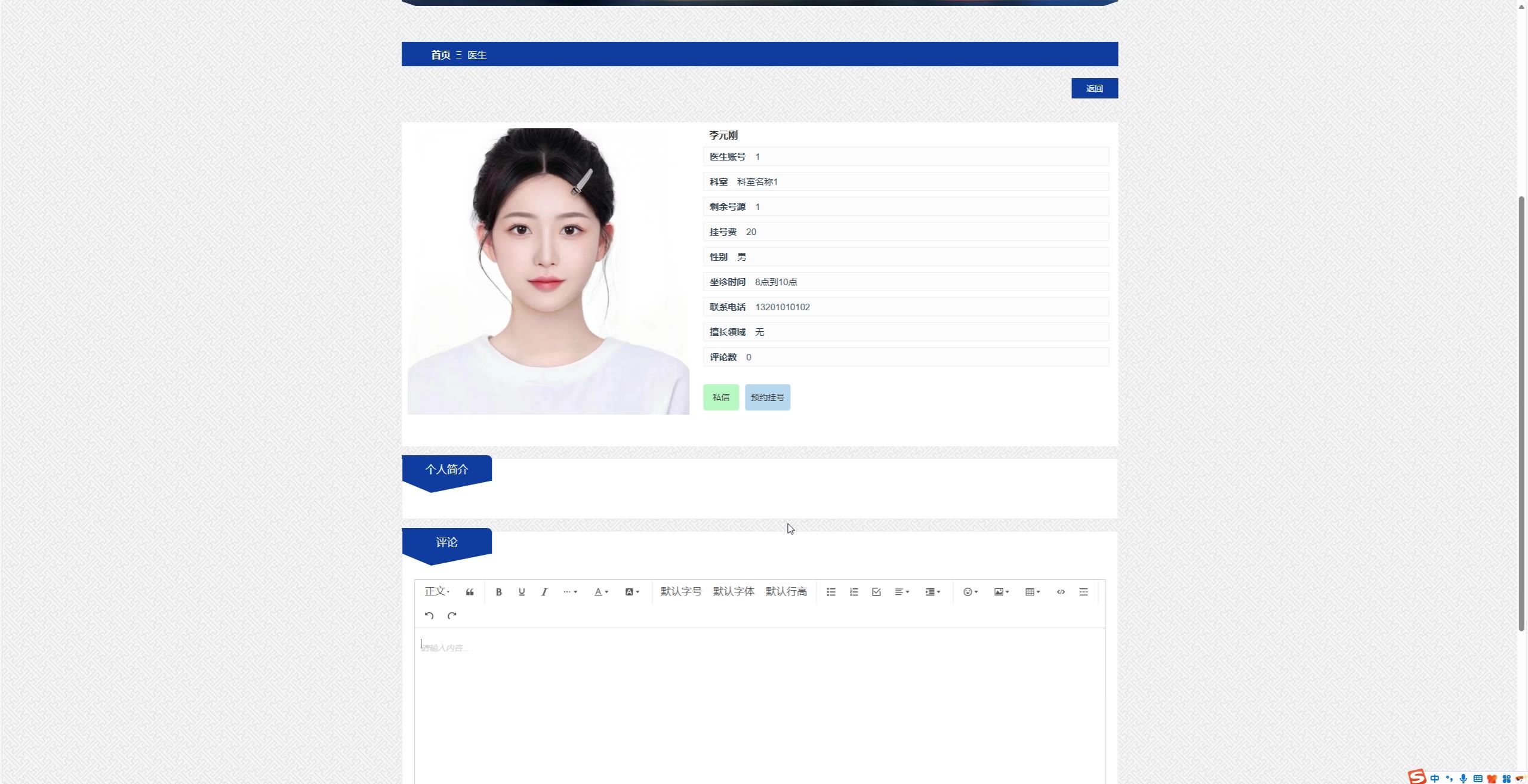Expand the emoji picker dropdown

(x=971, y=592)
